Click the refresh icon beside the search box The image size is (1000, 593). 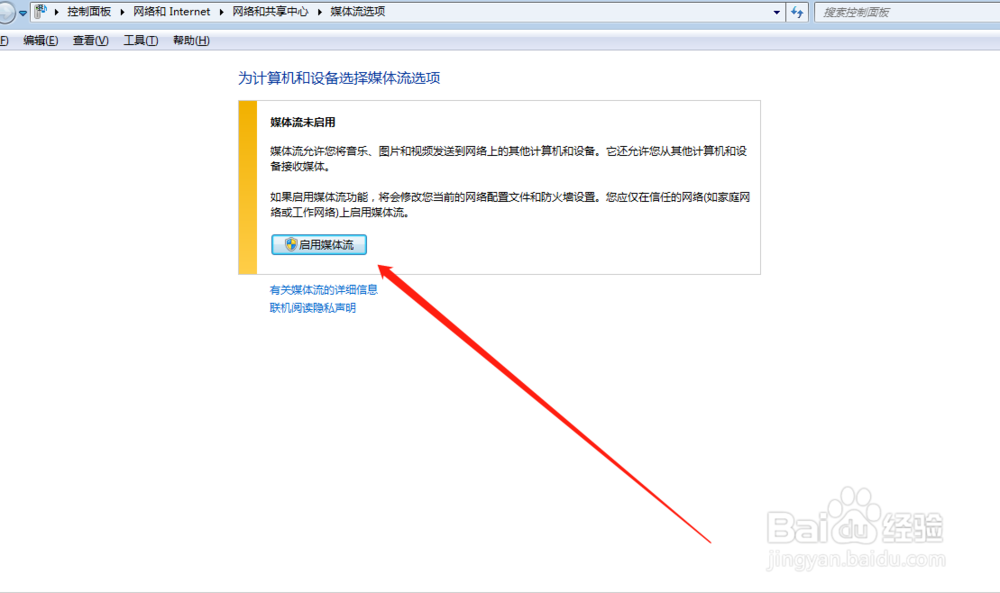point(795,11)
